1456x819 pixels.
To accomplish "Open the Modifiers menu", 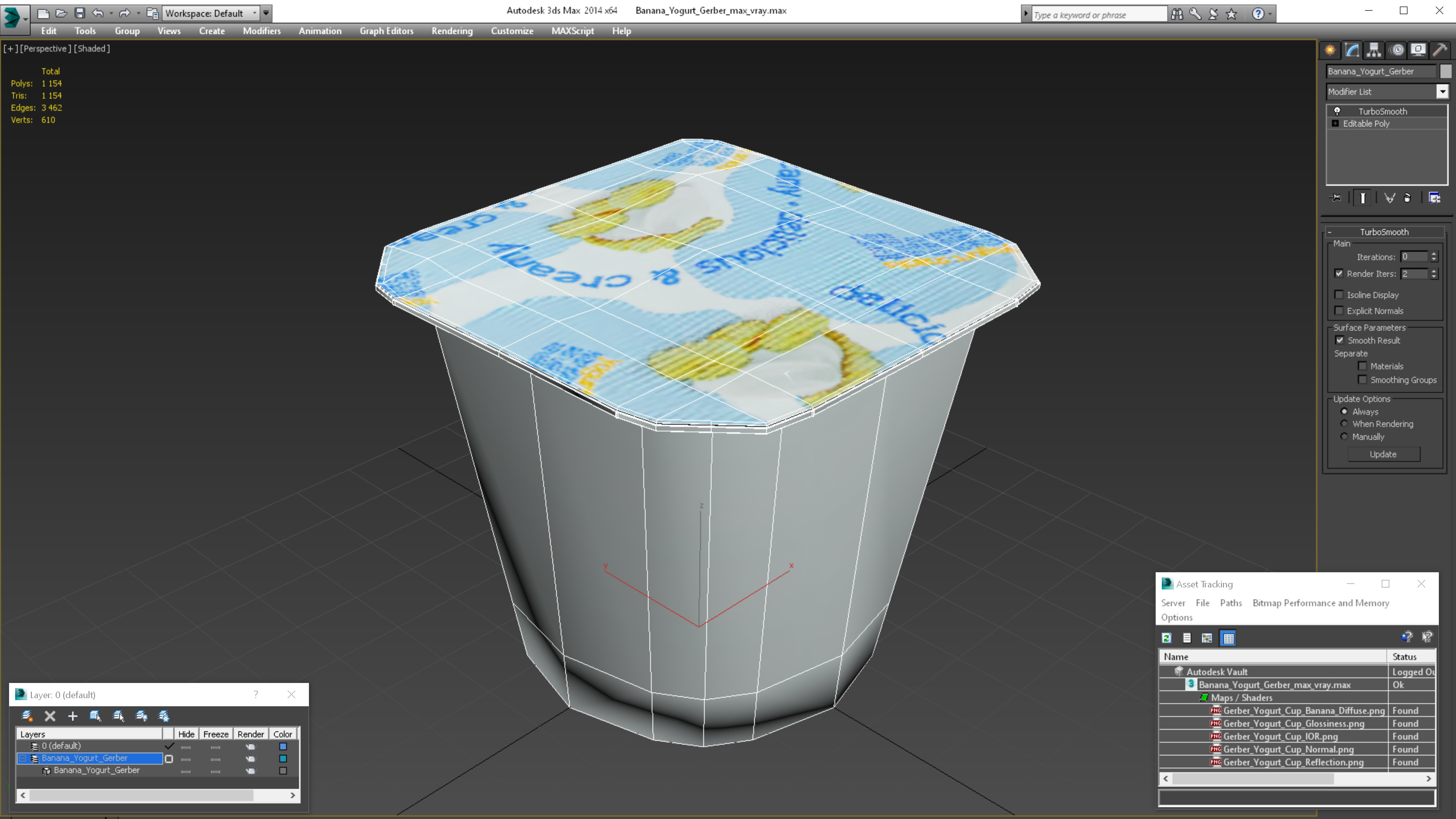I will click(262, 31).
